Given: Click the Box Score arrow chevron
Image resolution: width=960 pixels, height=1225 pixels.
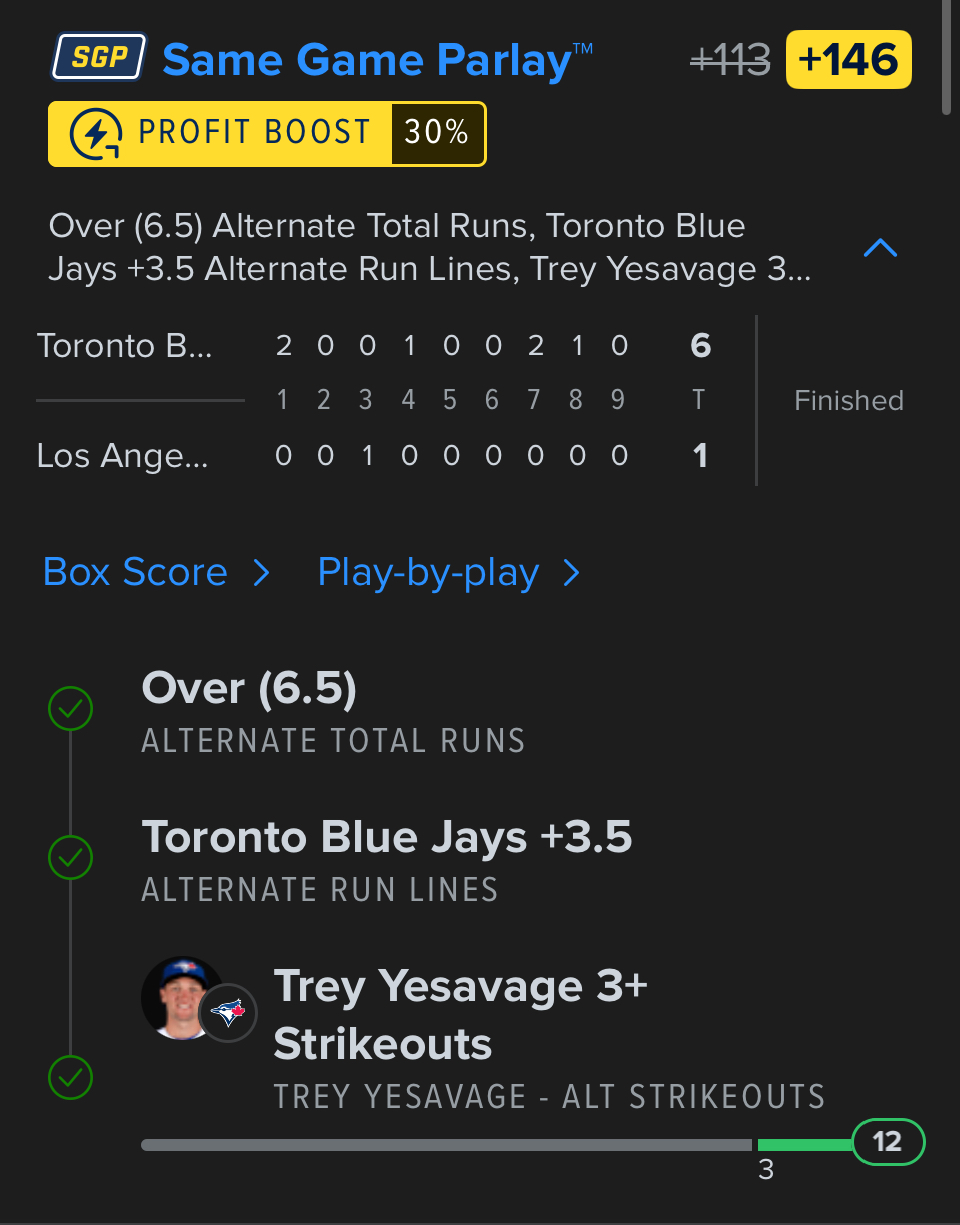Looking at the screenshot, I should pos(261,573).
